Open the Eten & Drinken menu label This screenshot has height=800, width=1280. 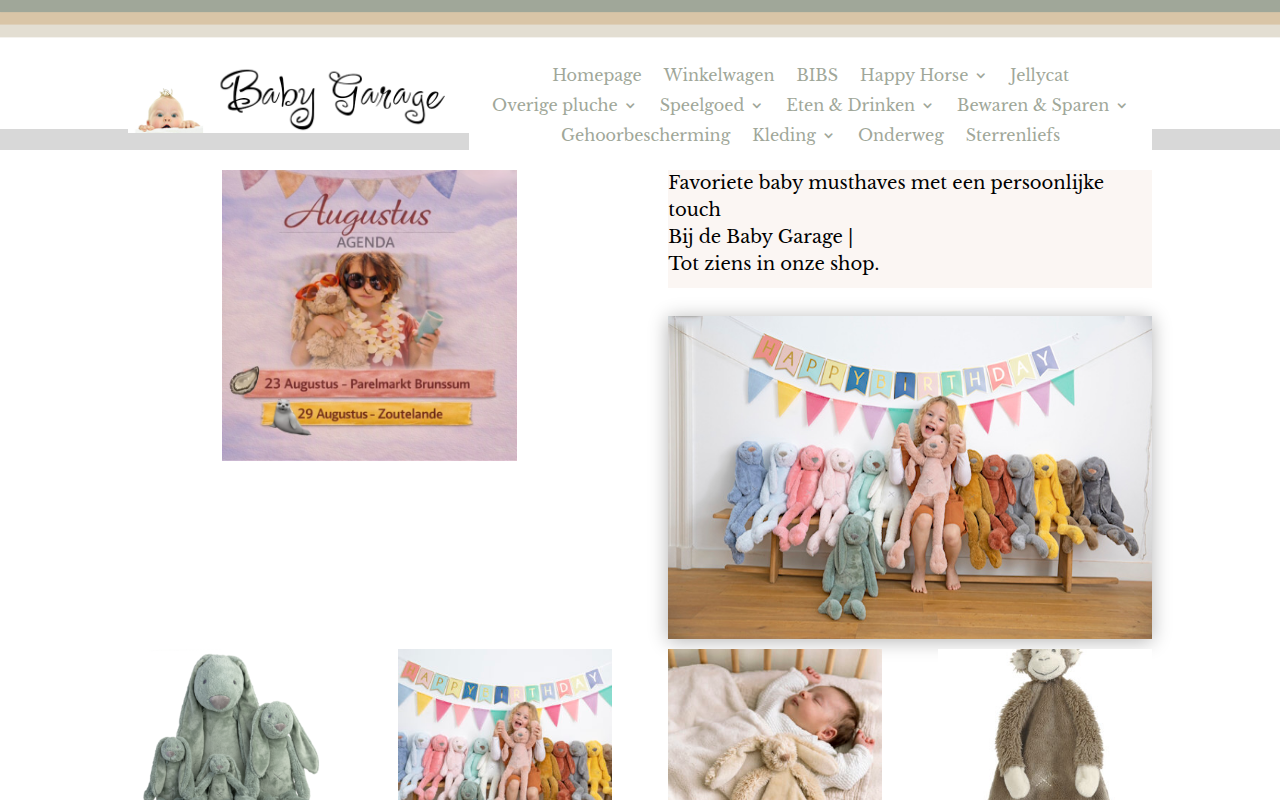coord(851,105)
